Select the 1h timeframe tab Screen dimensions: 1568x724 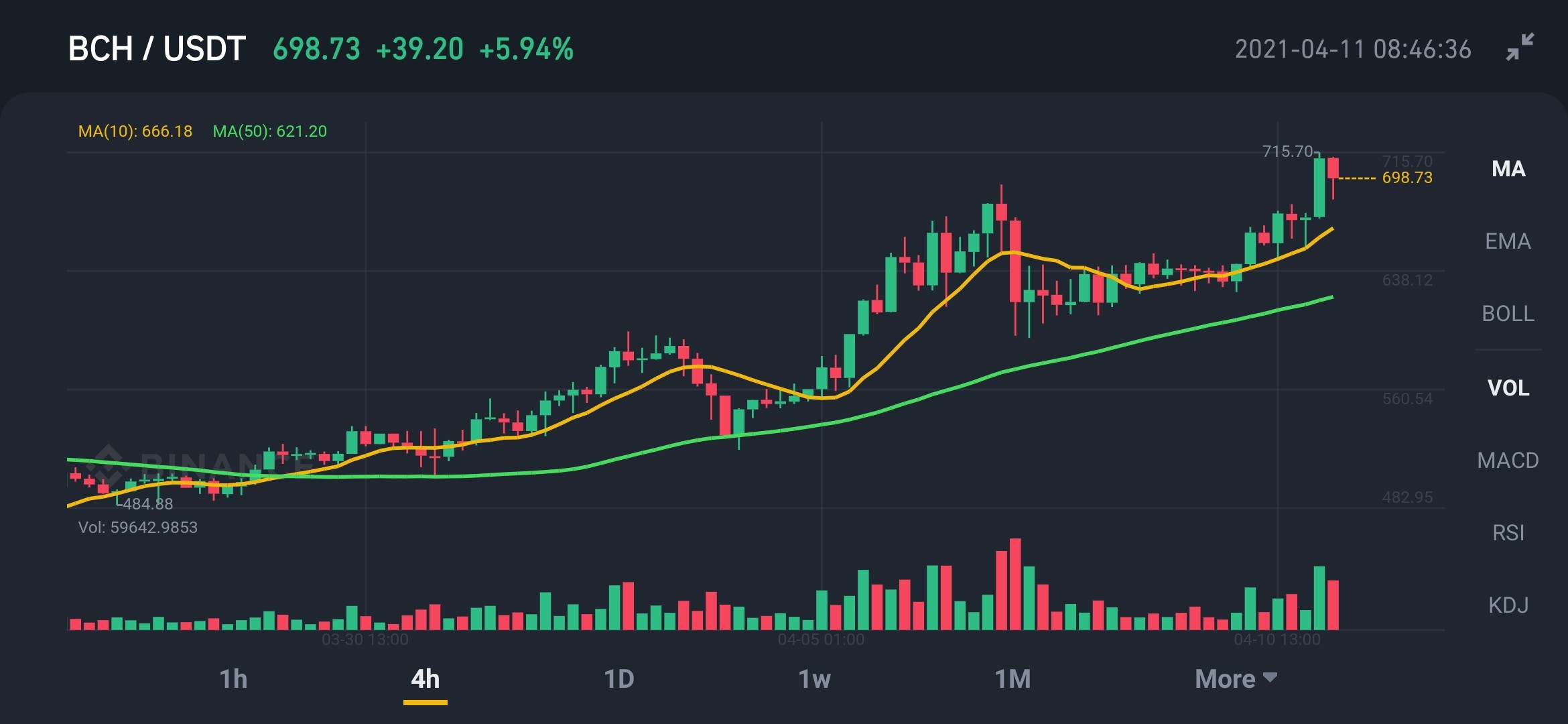233,679
